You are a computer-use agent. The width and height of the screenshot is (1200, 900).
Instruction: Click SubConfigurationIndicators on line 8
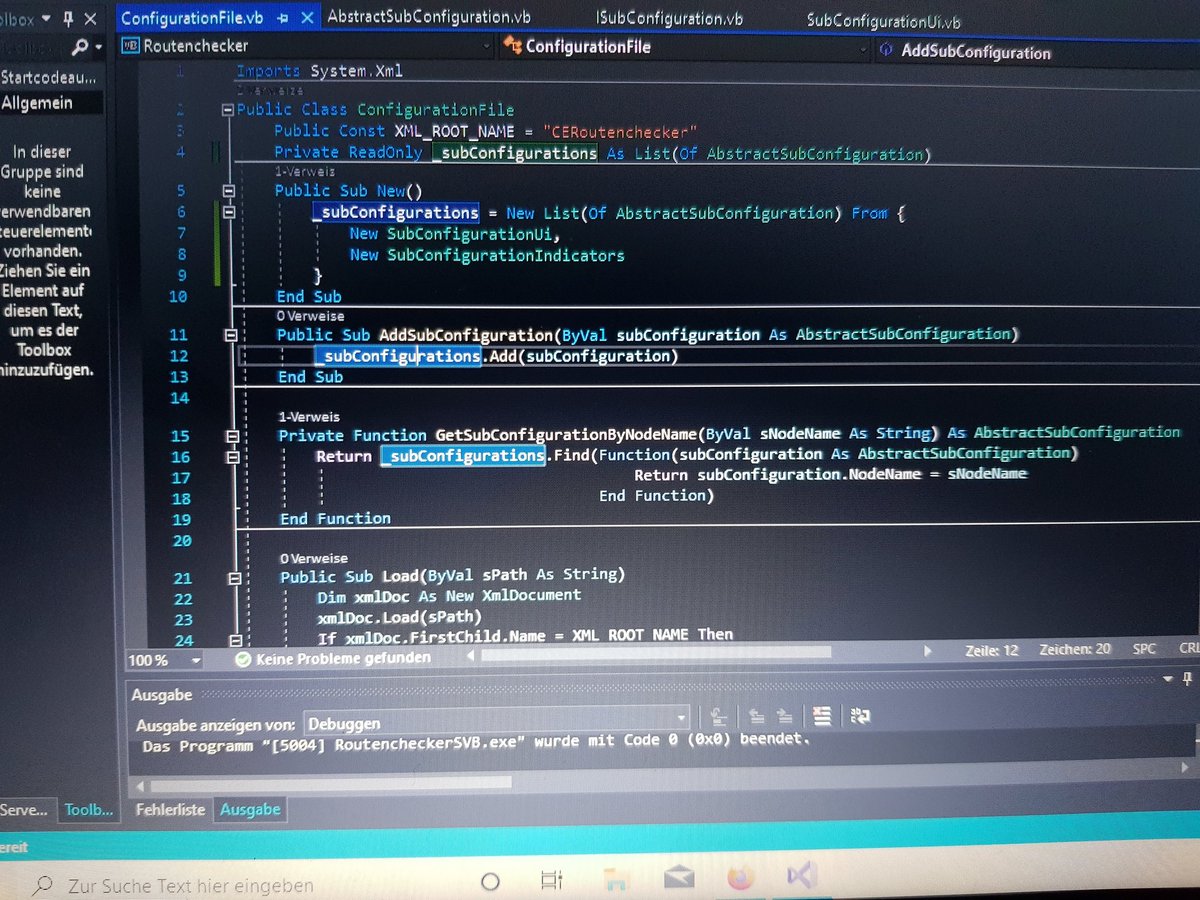[506, 255]
